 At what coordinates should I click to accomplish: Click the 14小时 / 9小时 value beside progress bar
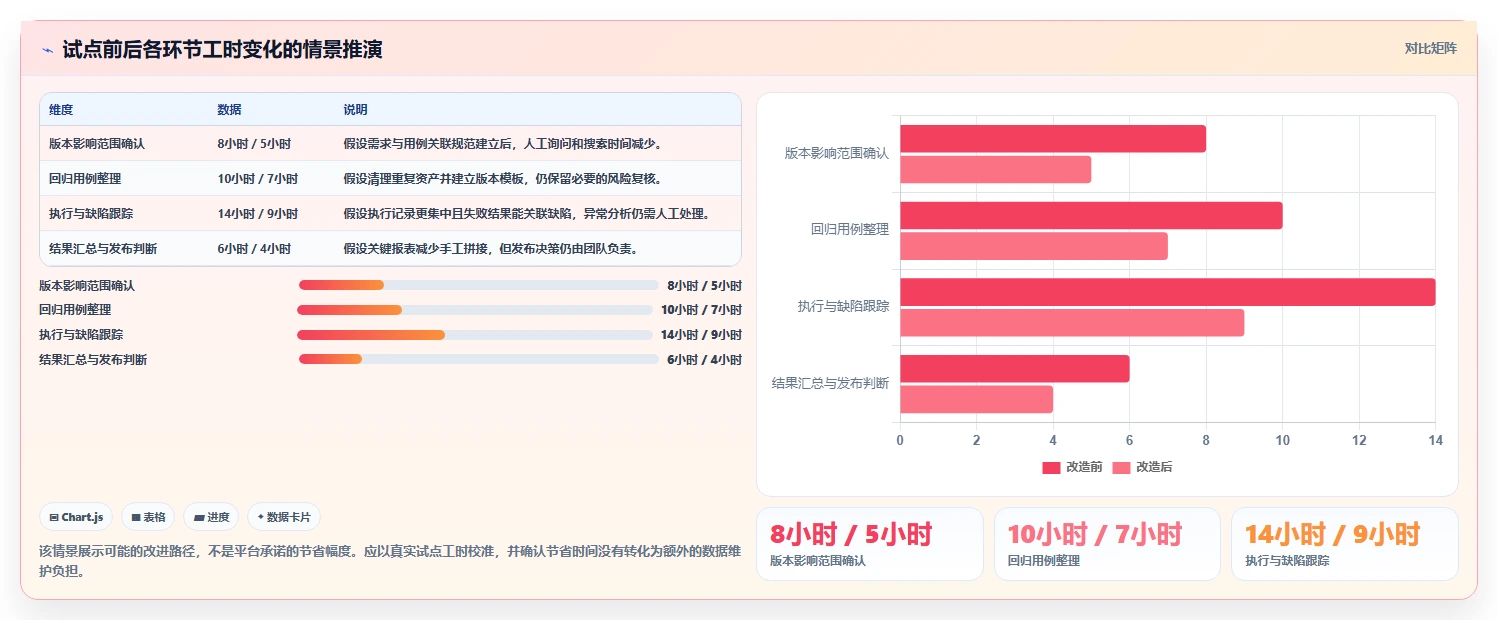click(x=701, y=335)
